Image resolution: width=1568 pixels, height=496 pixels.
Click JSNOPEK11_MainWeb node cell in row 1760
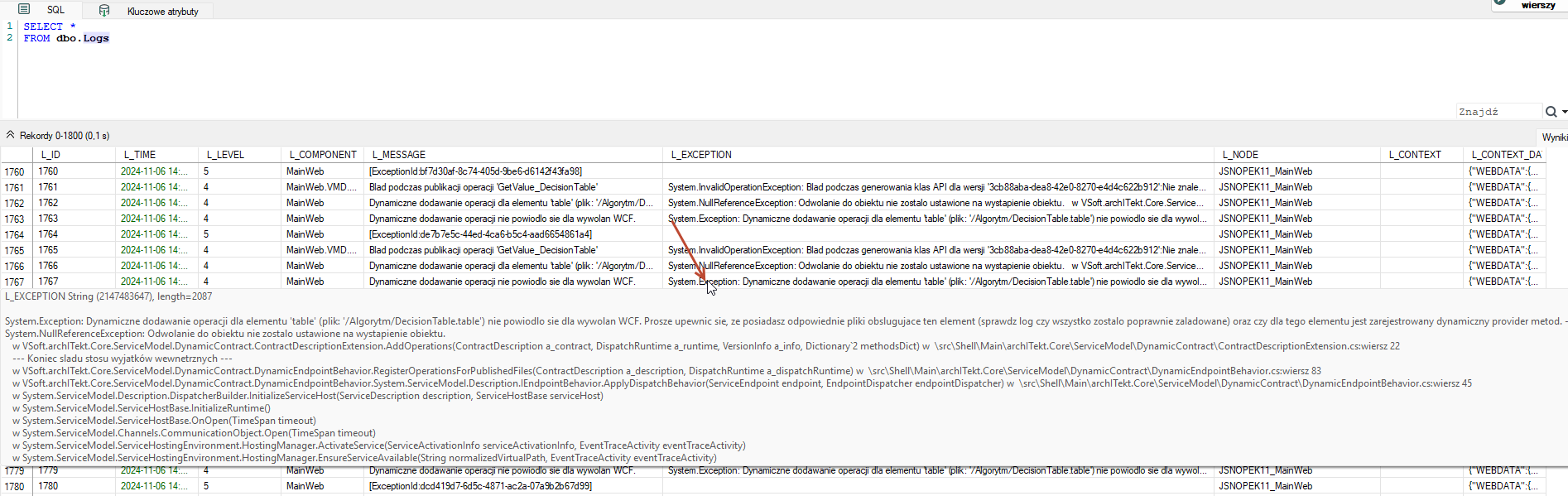pyautogui.click(x=1297, y=171)
